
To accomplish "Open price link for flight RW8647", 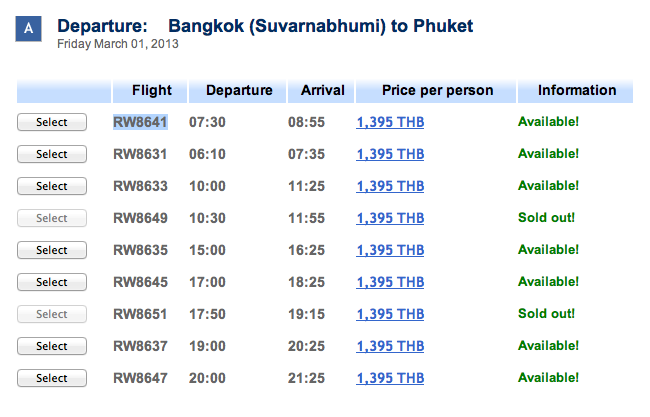I will tap(390, 378).
